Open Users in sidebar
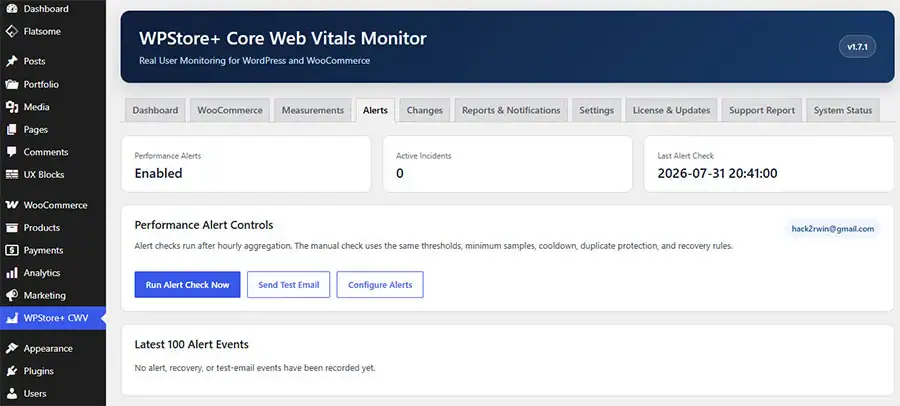This screenshot has height=406, width=900. (53, 393)
